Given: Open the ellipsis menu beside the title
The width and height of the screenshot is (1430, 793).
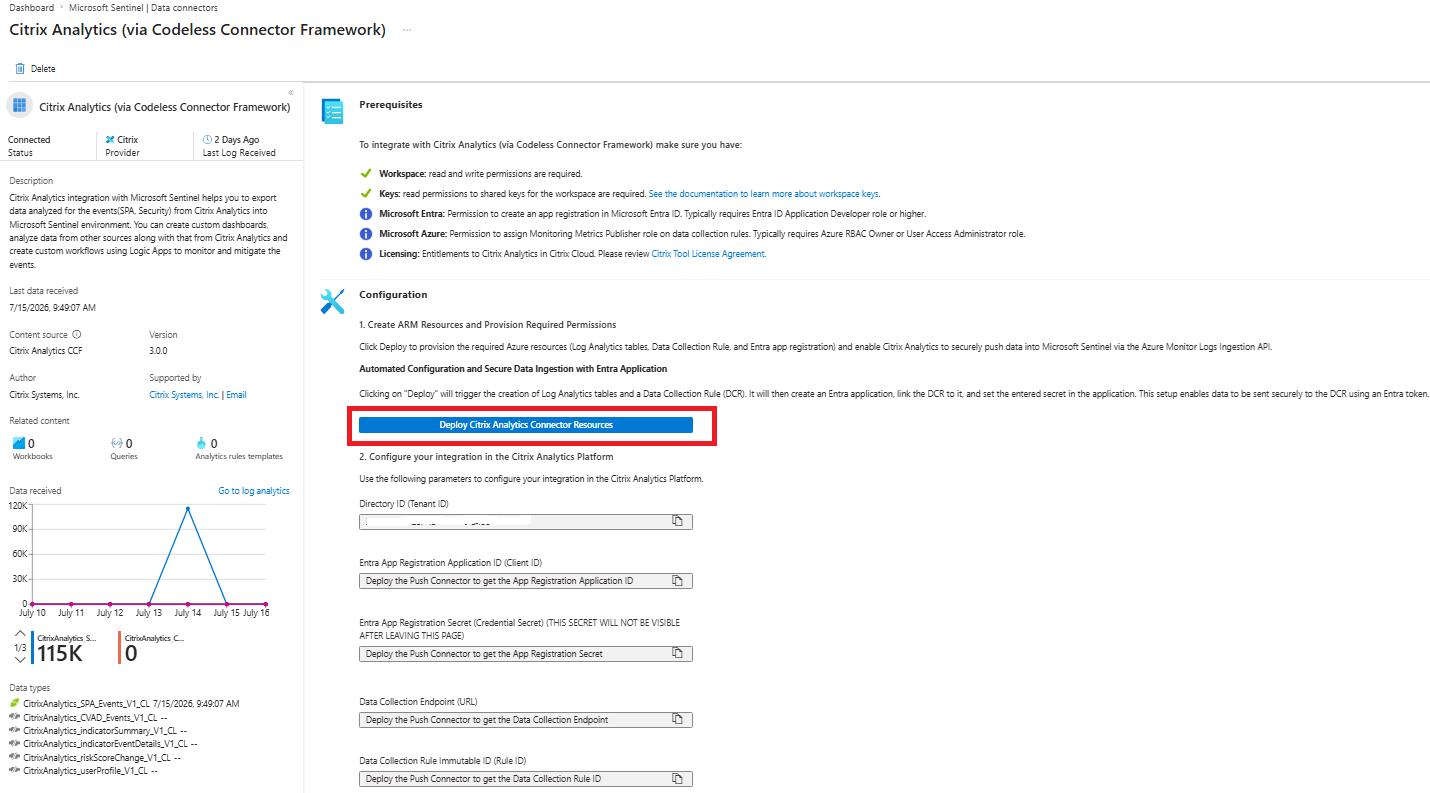Looking at the screenshot, I should tap(407, 30).
